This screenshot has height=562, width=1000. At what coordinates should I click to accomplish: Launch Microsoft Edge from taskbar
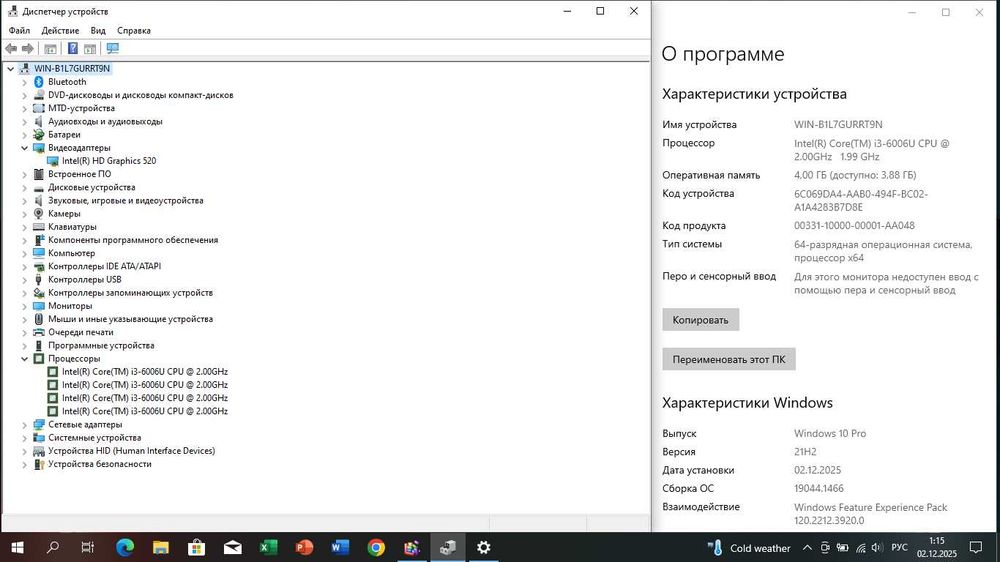point(125,547)
